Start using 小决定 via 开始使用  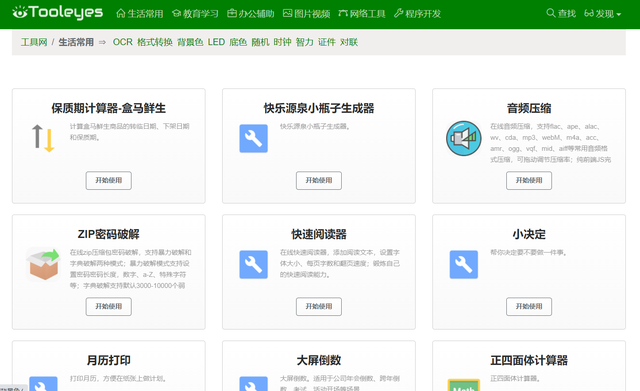[529, 307]
